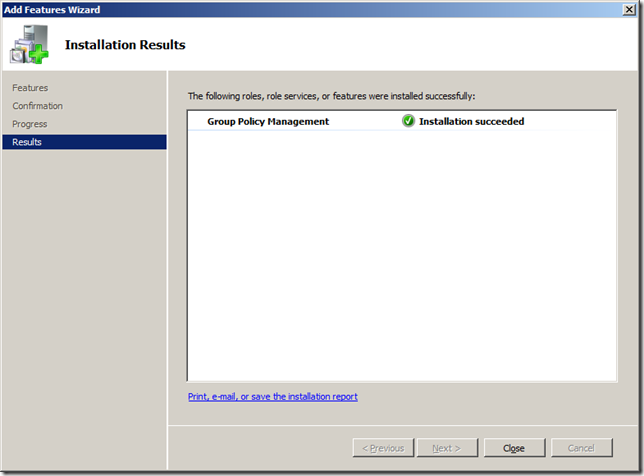Click the Add Features Wizard title bar text
644x476 pixels.
pos(53,9)
